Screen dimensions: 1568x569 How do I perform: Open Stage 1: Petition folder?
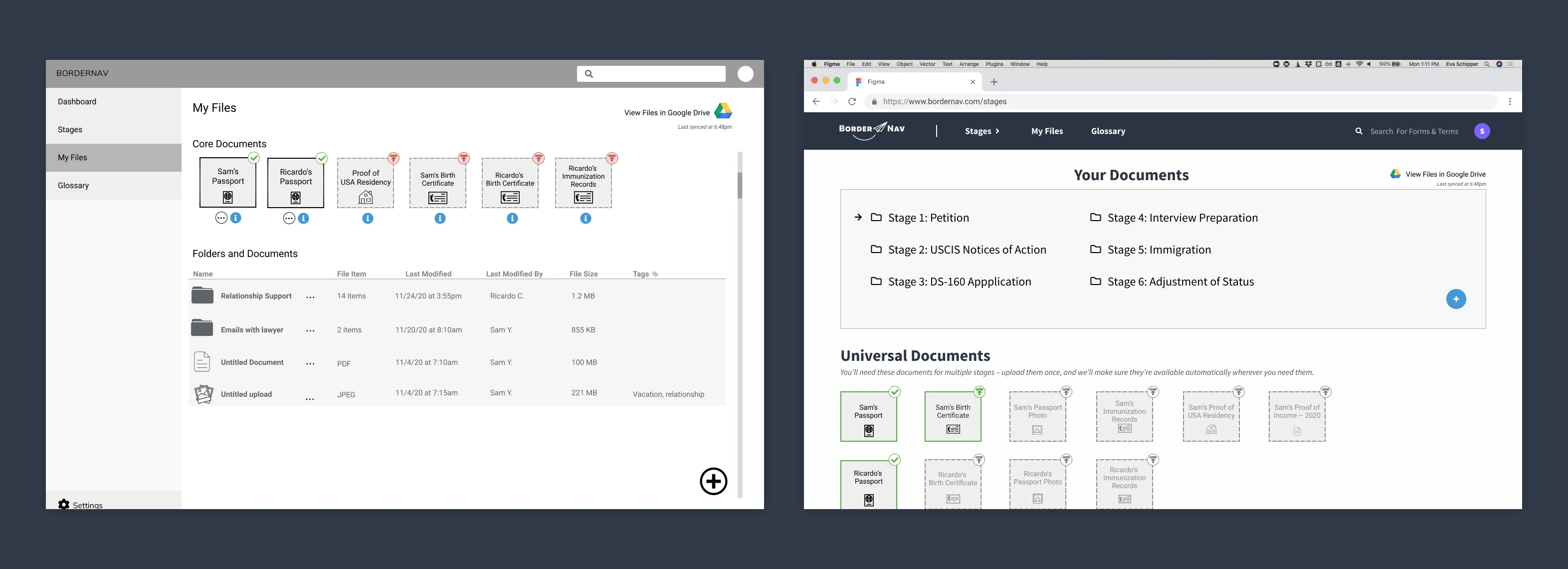click(x=919, y=218)
